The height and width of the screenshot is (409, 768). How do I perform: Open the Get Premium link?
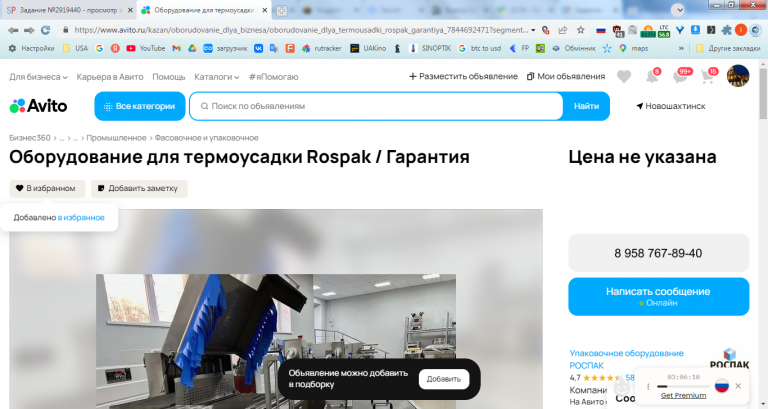click(683, 395)
